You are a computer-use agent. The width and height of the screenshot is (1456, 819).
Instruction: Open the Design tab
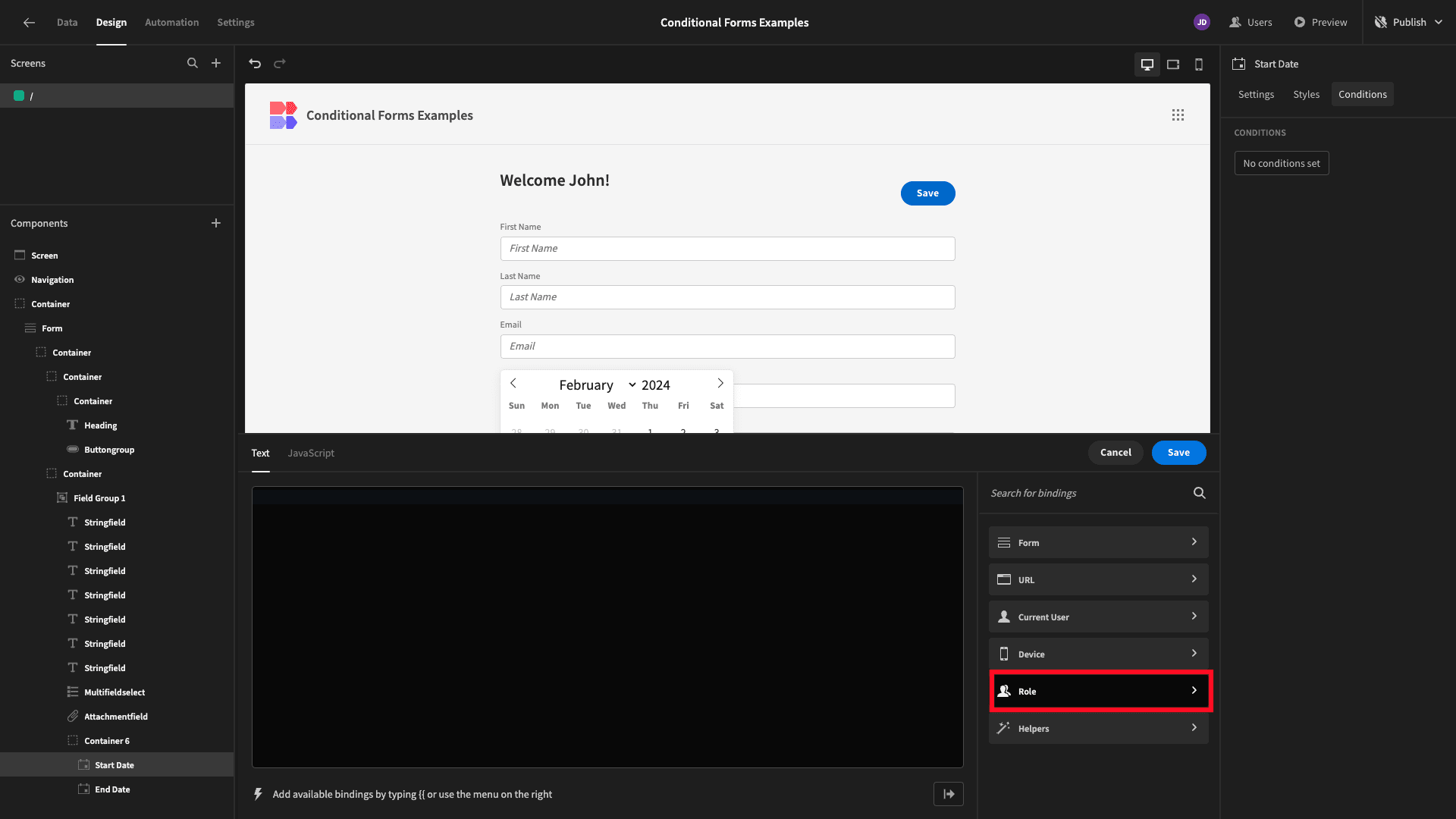coord(111,23)
